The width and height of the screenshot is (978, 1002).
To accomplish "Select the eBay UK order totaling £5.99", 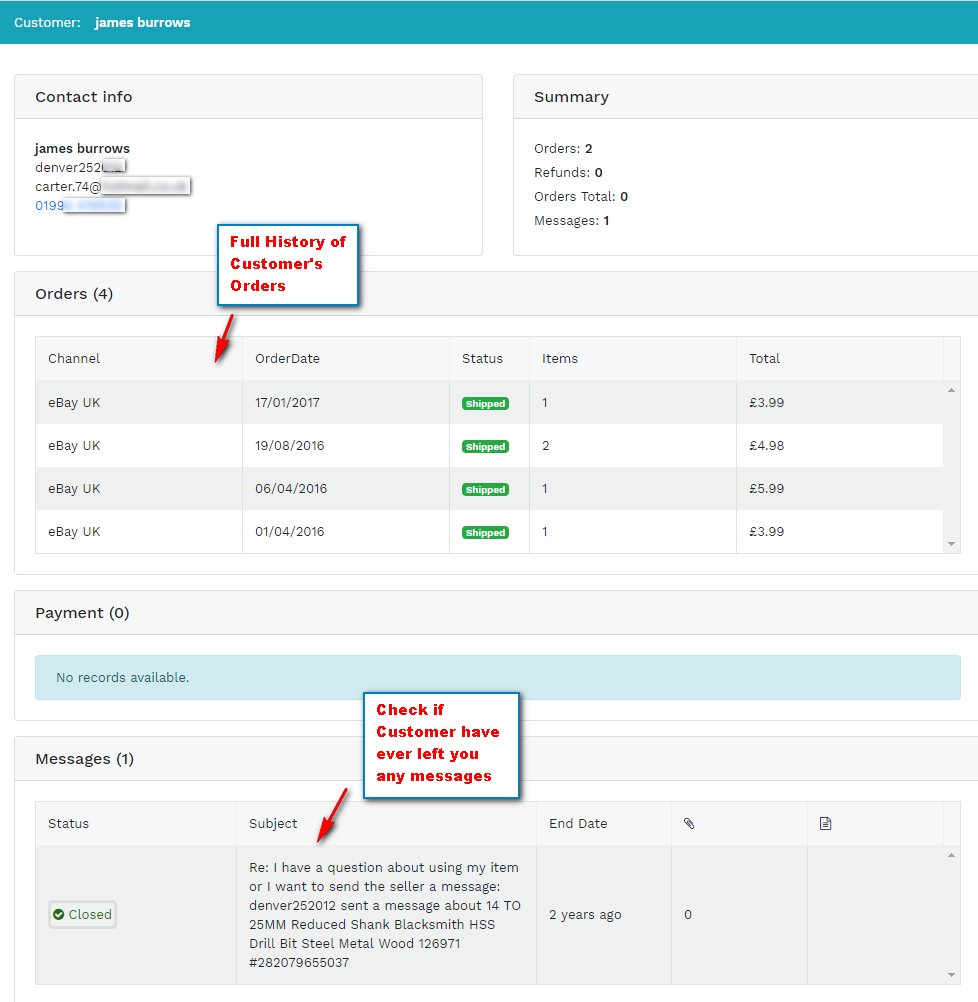I will [x=74, y=489].
